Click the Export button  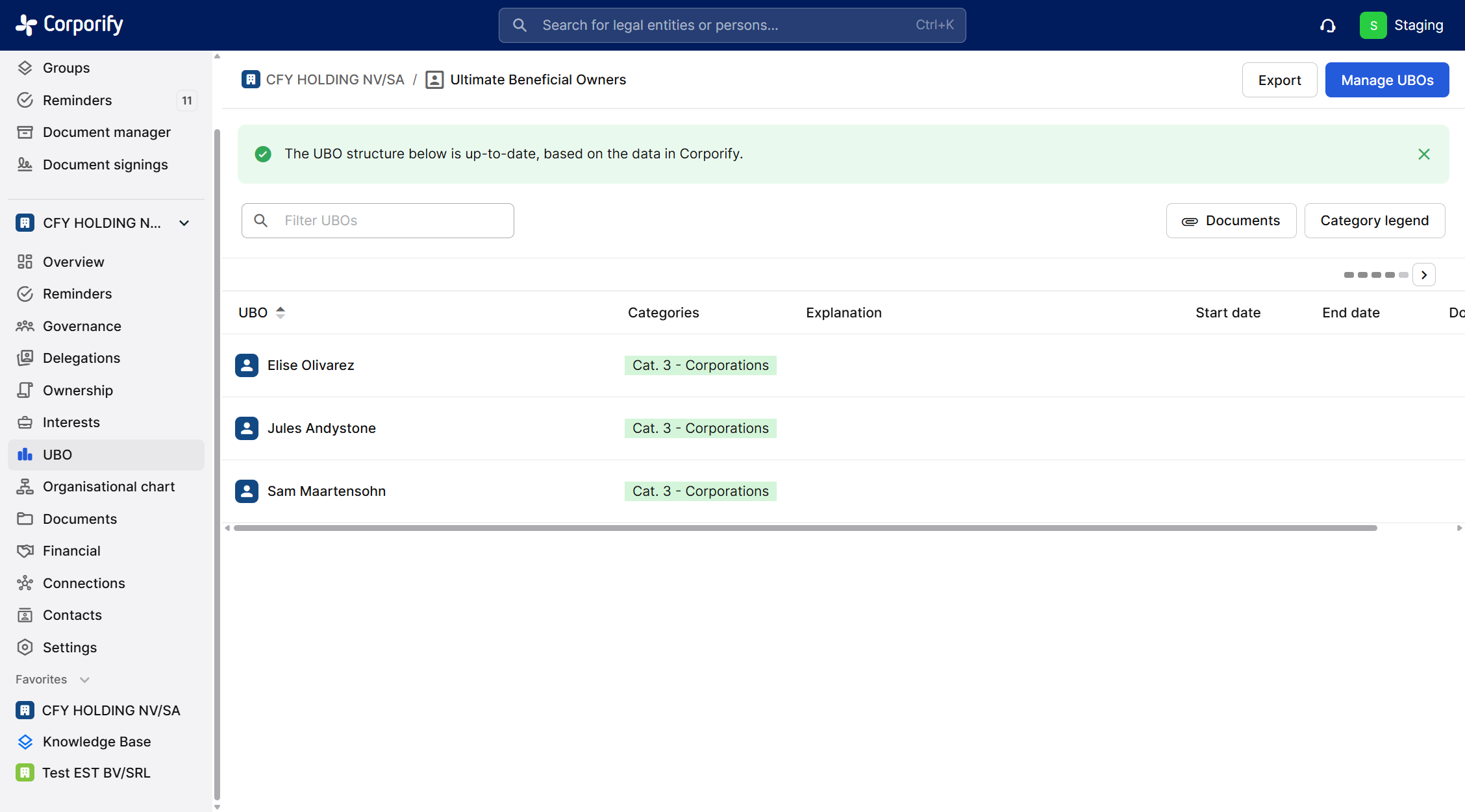point(1279,80)
